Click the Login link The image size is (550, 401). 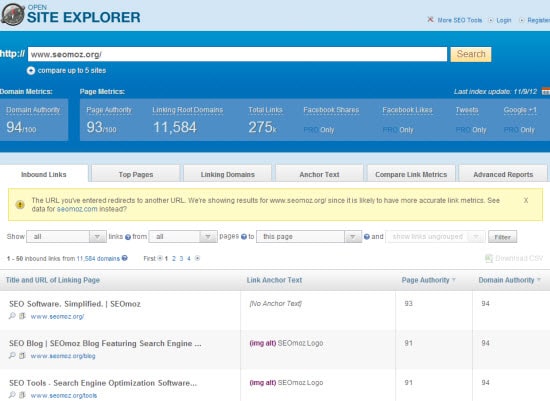(504, 20)
